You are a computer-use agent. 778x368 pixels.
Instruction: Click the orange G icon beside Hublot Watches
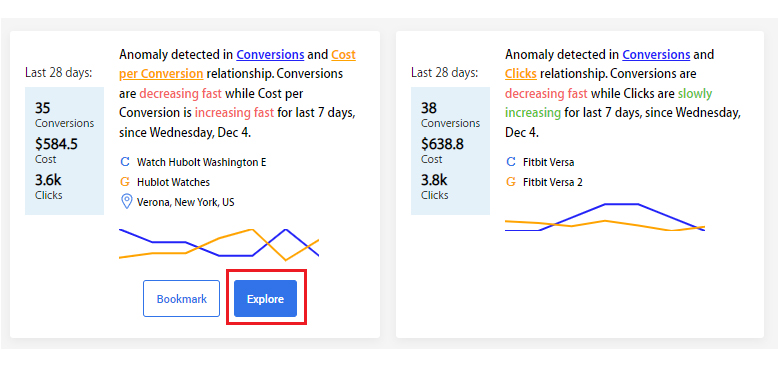pos(125,182)
